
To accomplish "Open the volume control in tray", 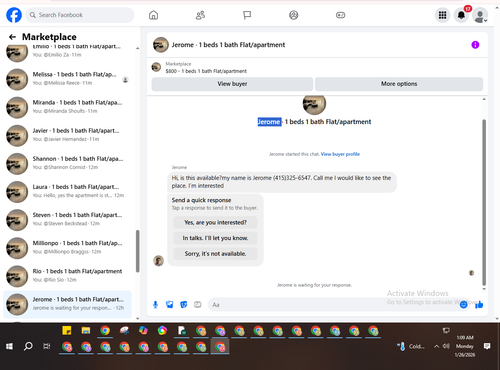I will 446,346.
